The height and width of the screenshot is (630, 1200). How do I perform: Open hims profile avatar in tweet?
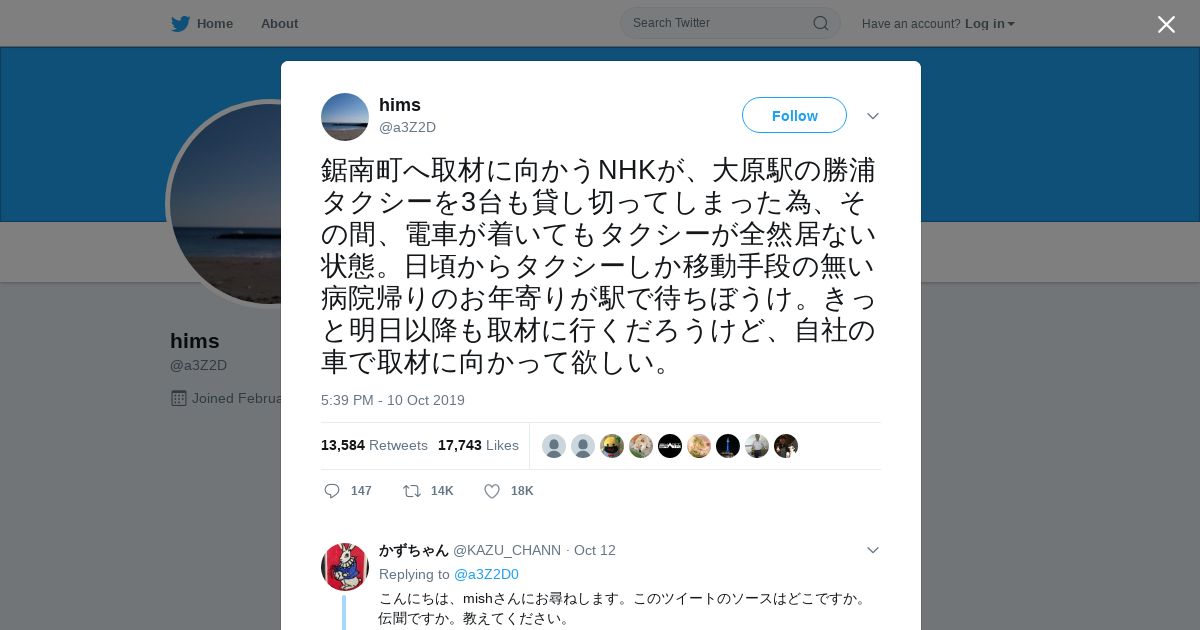345,117
